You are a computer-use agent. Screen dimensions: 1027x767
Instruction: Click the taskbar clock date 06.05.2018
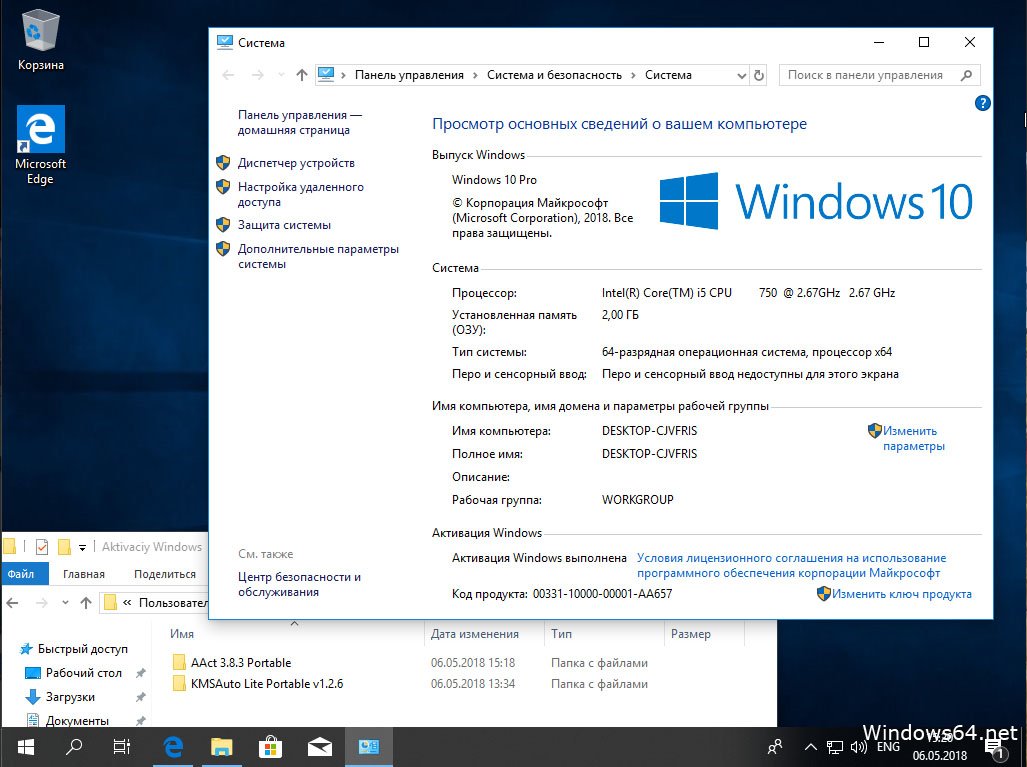click(x=940, y=756)
